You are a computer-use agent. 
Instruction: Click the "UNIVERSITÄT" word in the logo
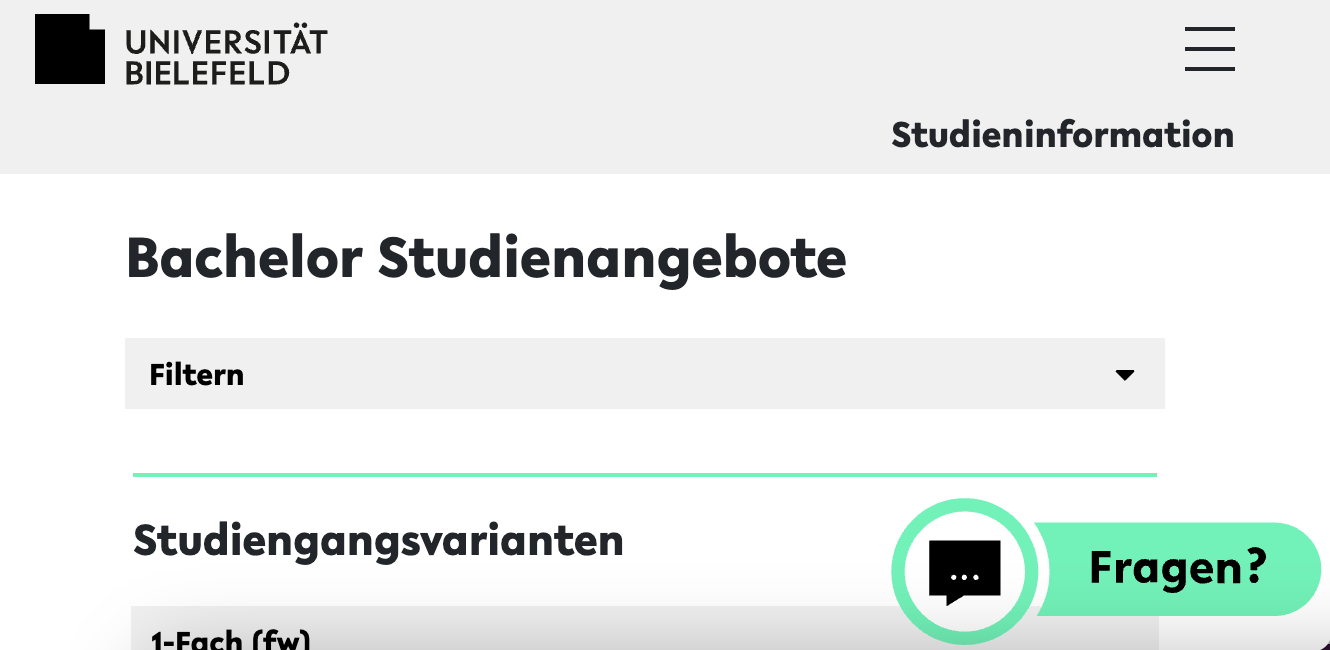tap(226, 42)
